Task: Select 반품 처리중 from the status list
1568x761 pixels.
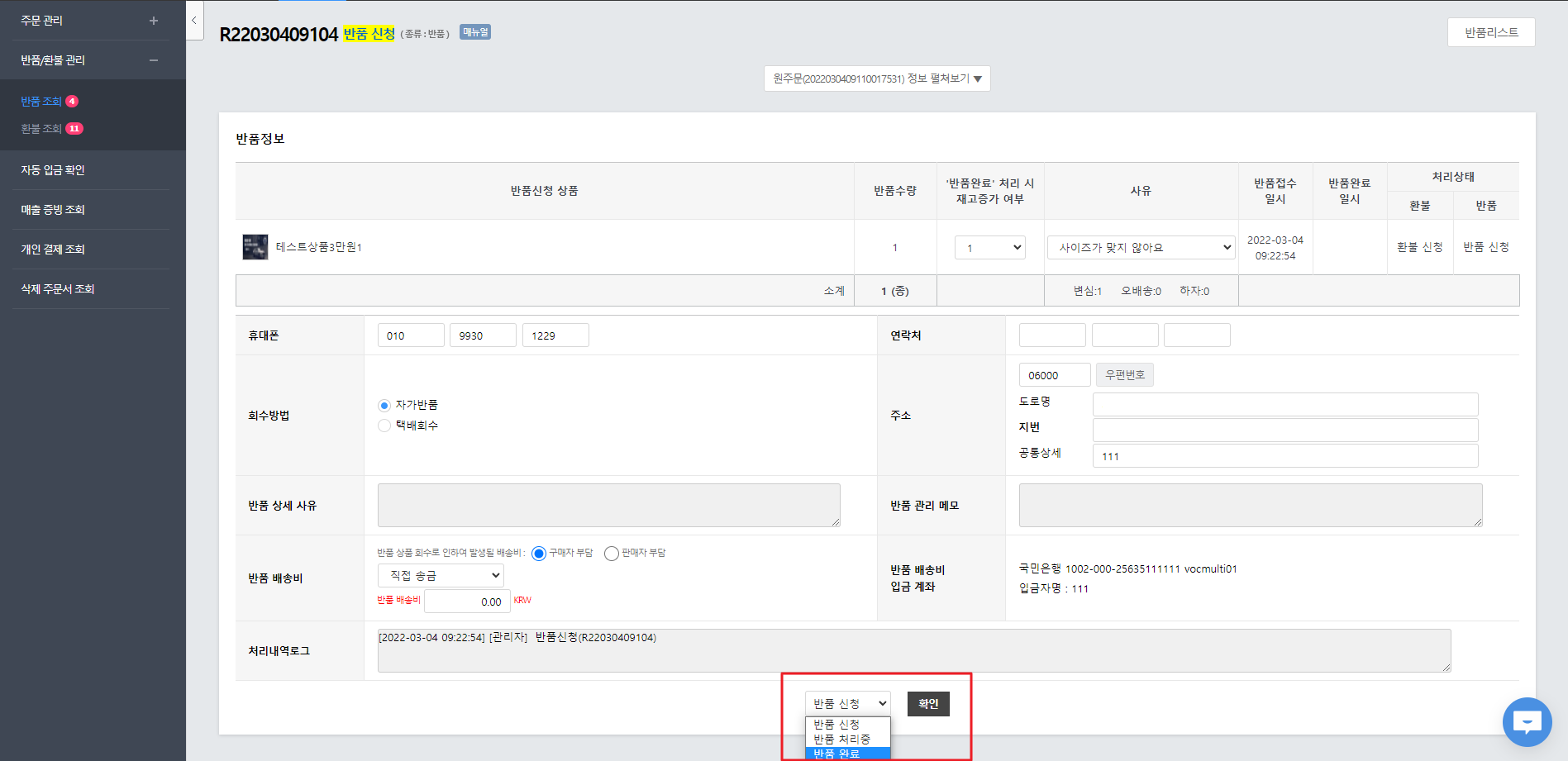Action: (x=847, y=739)
